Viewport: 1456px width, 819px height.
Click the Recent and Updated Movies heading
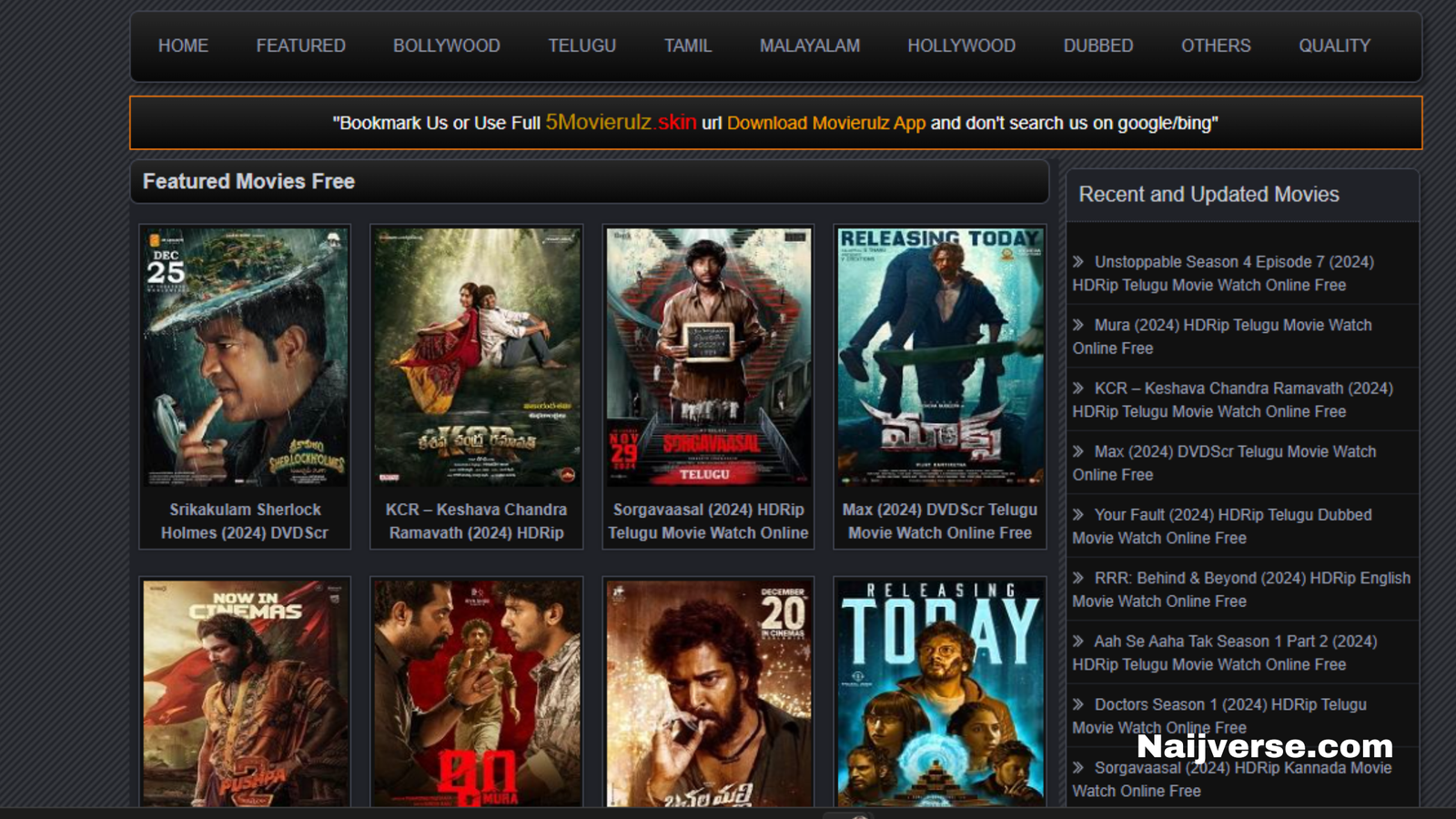click(x=1208, y=194)
